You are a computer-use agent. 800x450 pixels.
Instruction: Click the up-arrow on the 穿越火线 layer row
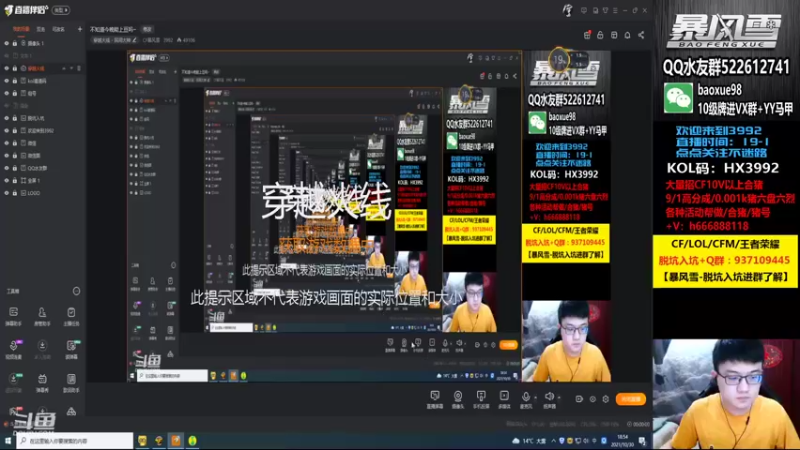point(64,68)
